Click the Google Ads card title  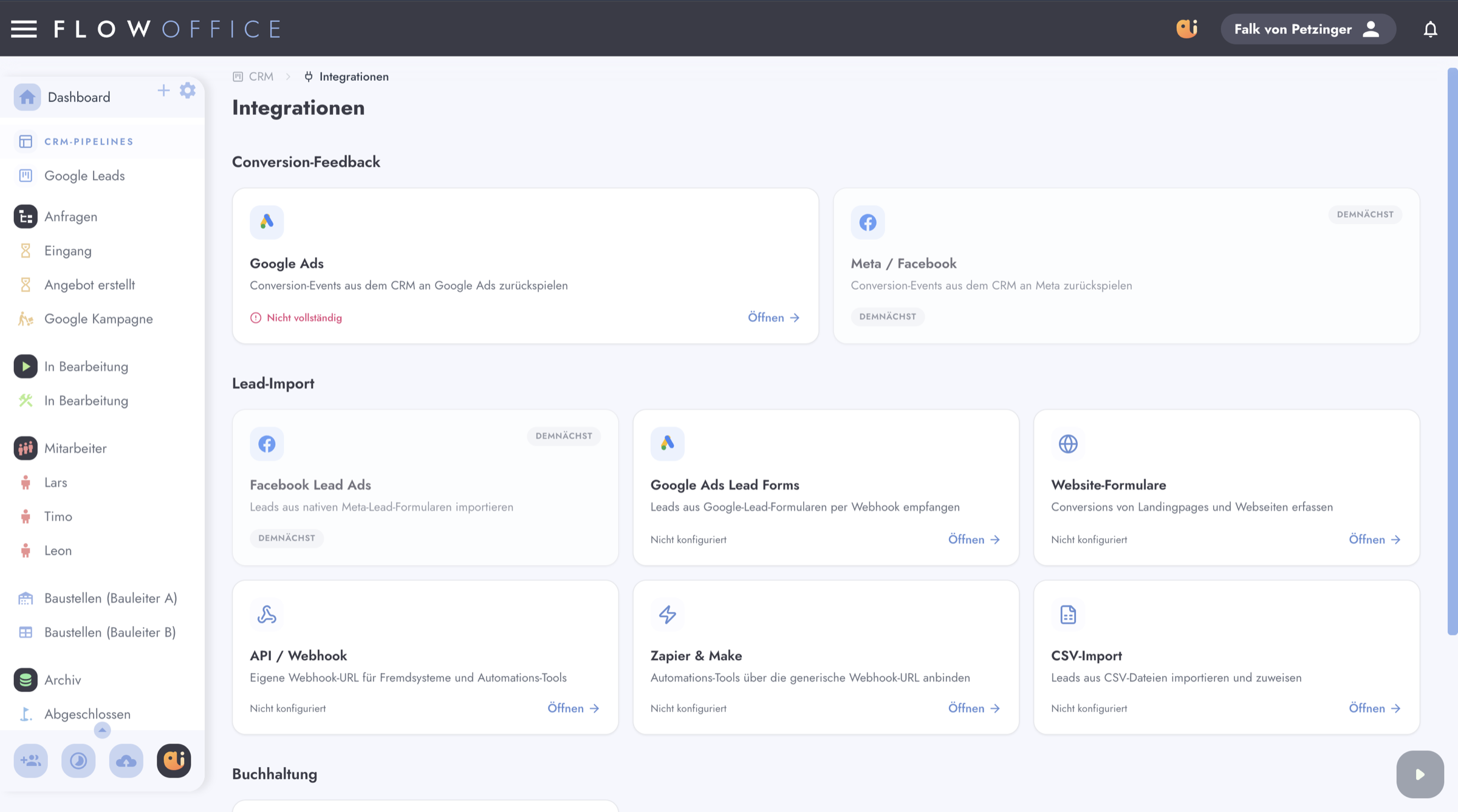[x=287, y=264]
